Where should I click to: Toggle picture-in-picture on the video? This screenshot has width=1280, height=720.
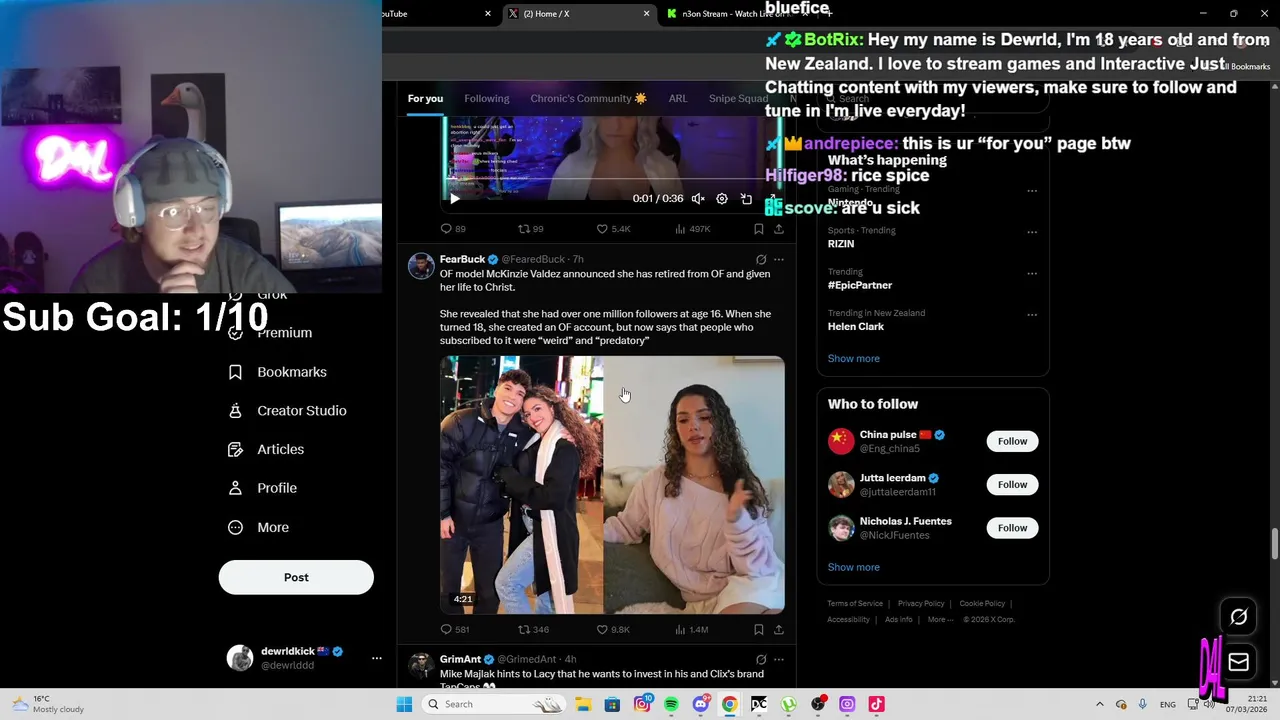[746, 199]
